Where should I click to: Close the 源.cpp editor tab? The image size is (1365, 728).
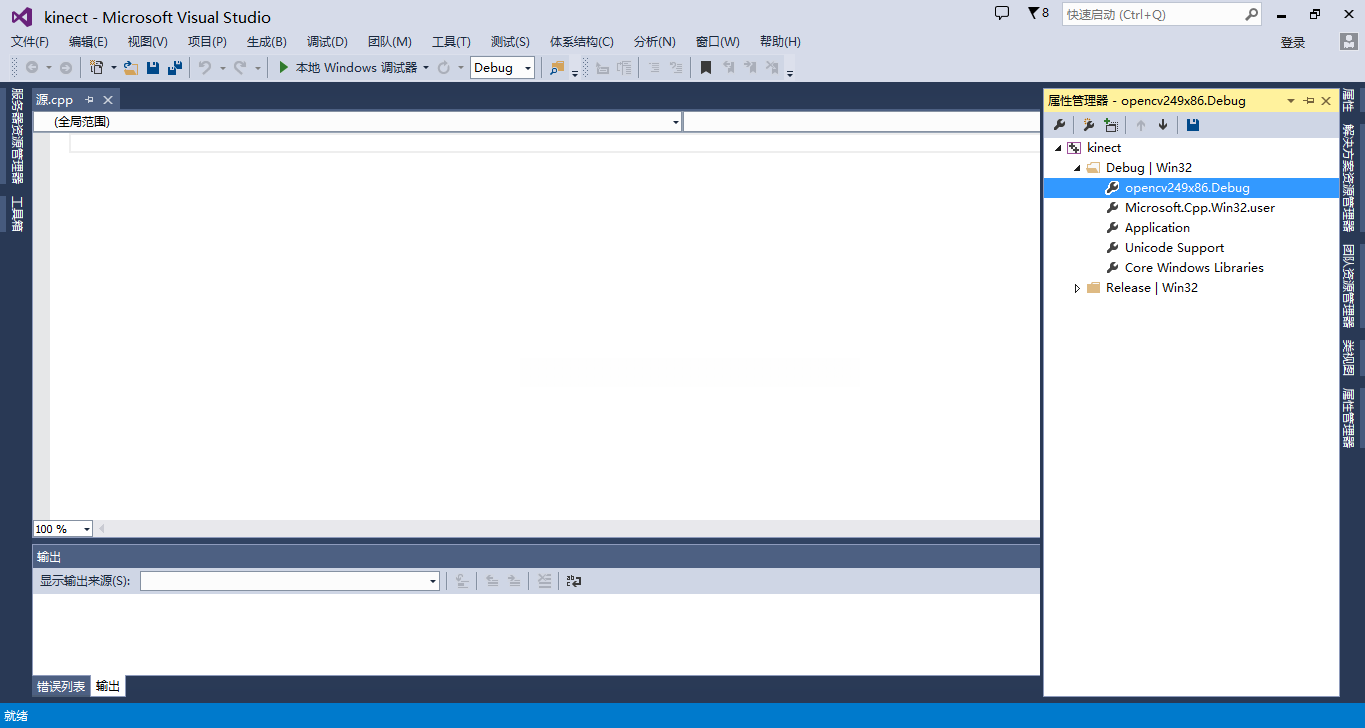108,100
